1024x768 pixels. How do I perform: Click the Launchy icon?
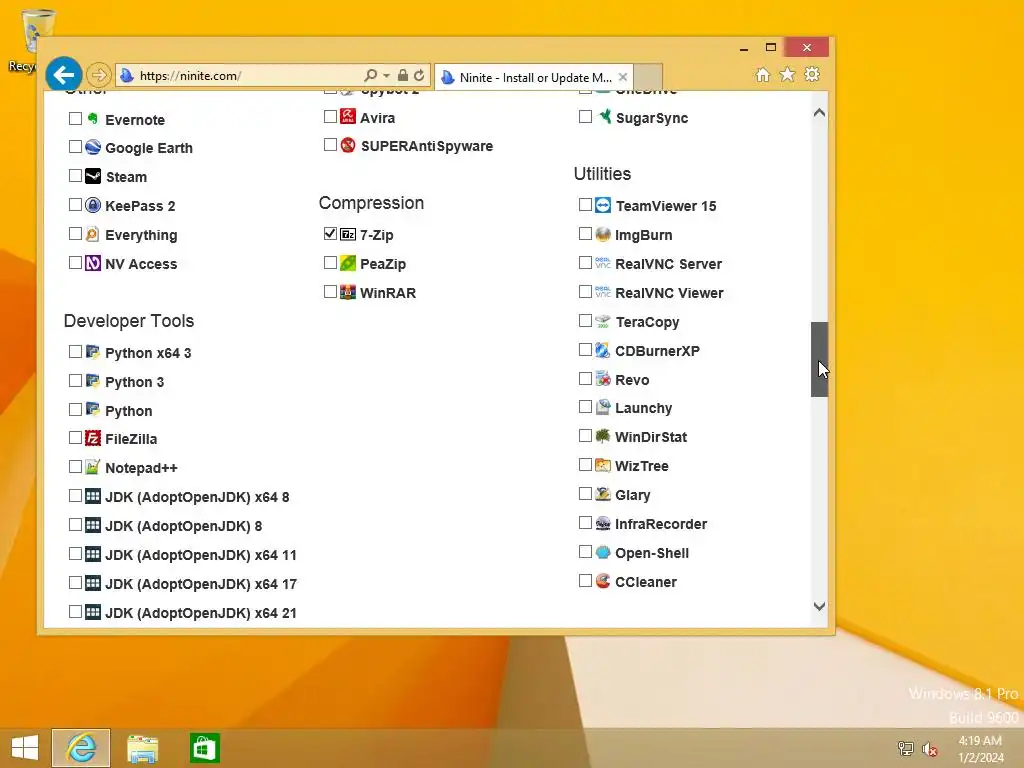point(603,408)
